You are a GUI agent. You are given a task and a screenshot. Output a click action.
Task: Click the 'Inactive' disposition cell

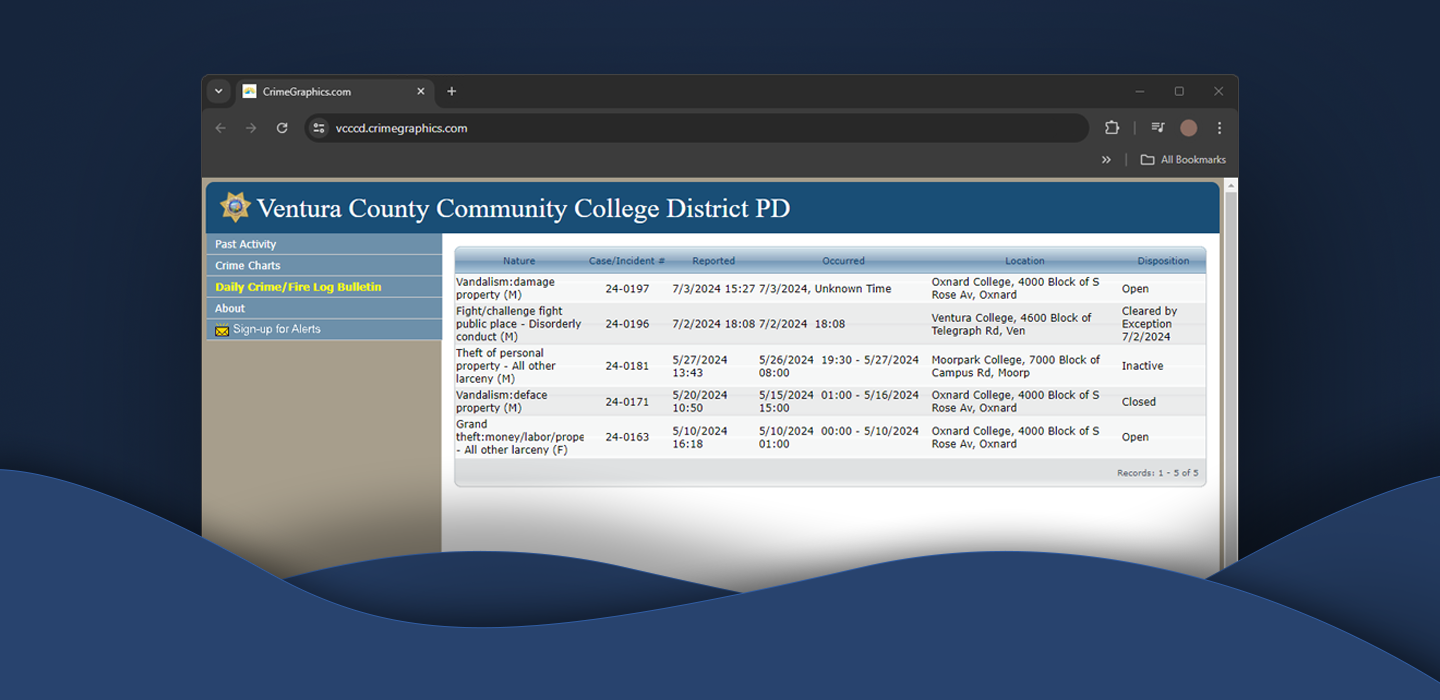tap(1142, 366)
